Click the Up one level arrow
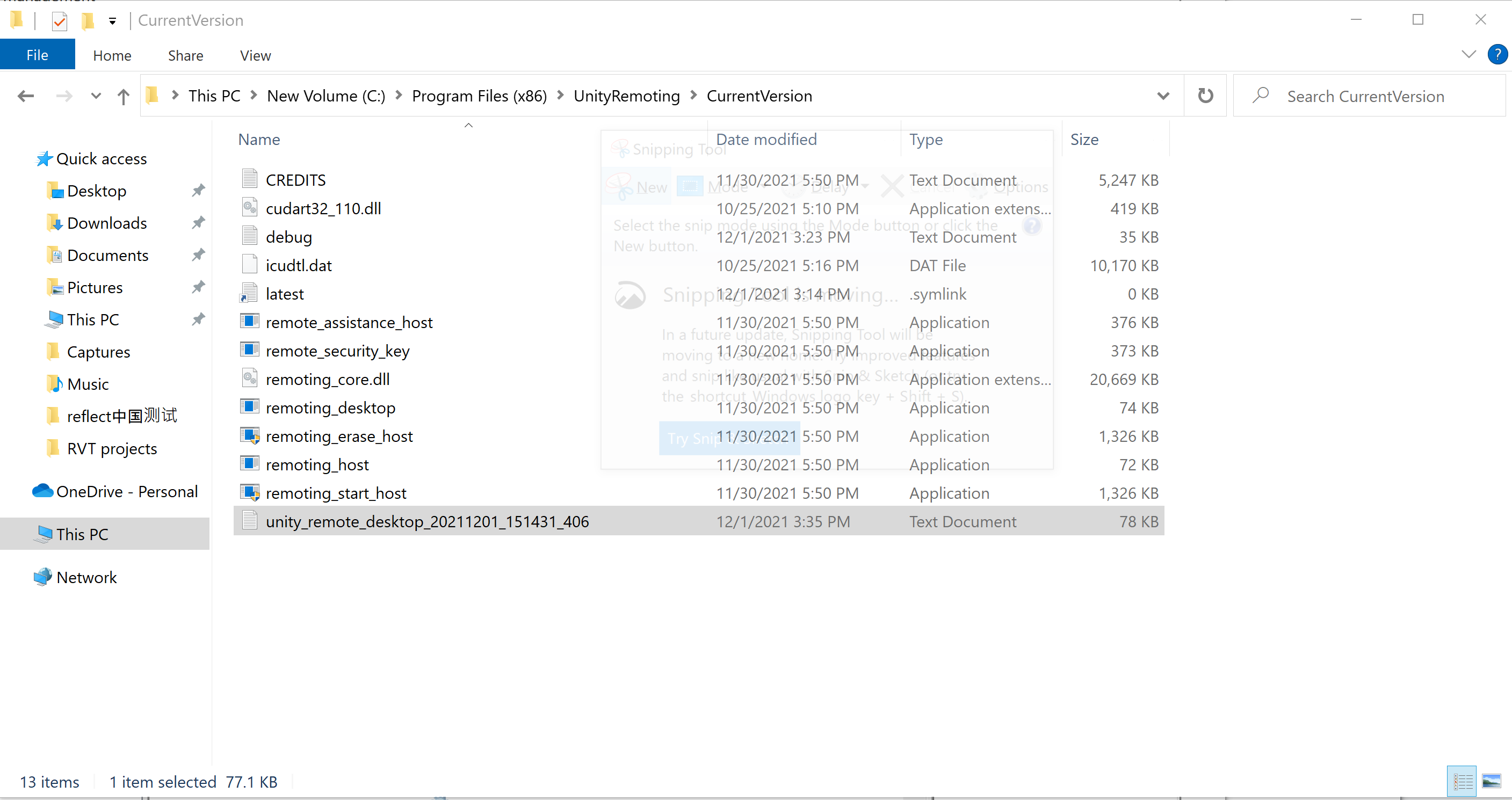 tap(122, 96)
